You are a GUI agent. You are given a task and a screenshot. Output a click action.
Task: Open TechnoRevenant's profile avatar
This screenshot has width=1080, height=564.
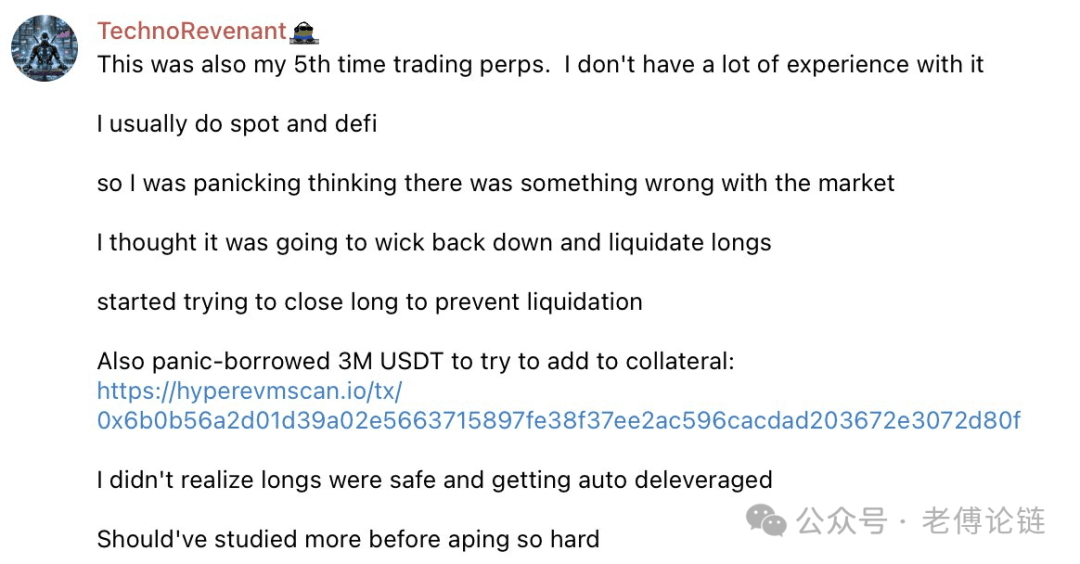(44, 48)
